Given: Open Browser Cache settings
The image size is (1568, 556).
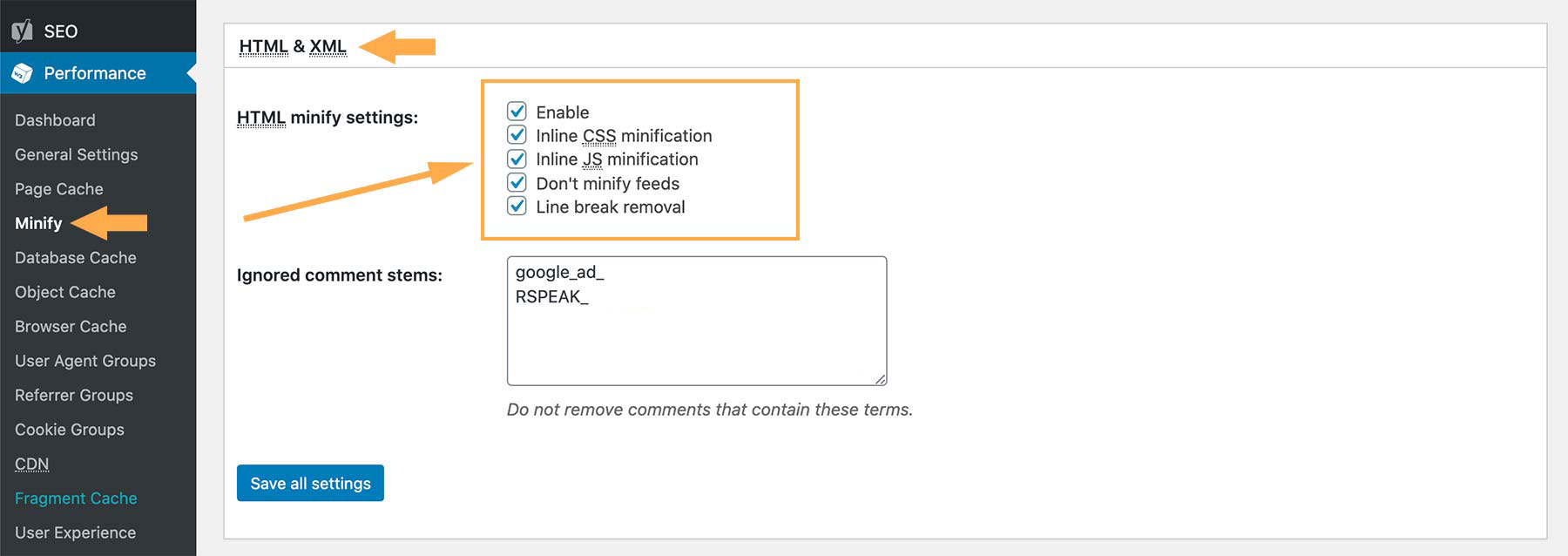Looking at the screenshot, I should click(x=71, y=327).
